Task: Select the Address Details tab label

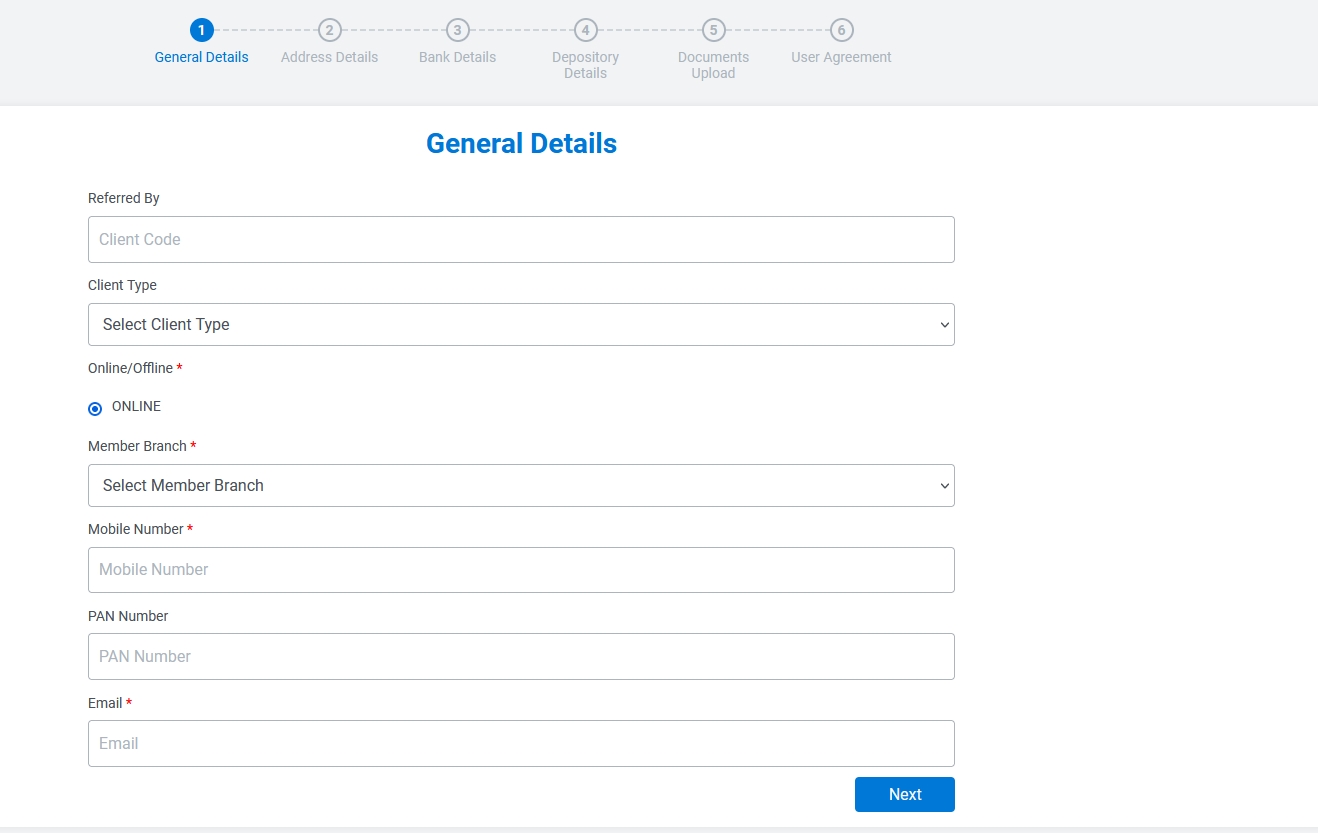Action: click(329, 57)
